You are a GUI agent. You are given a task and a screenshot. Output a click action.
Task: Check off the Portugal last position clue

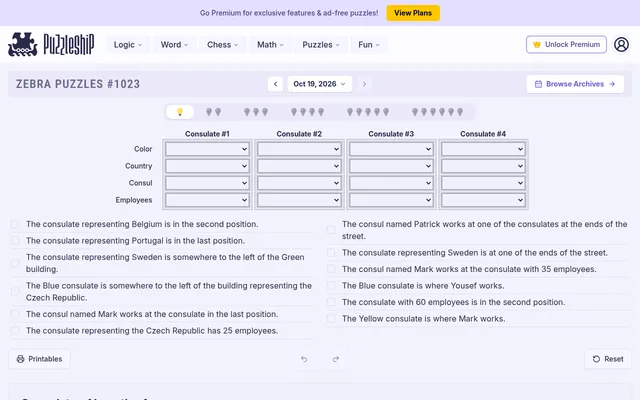click(x=15, y=241)
